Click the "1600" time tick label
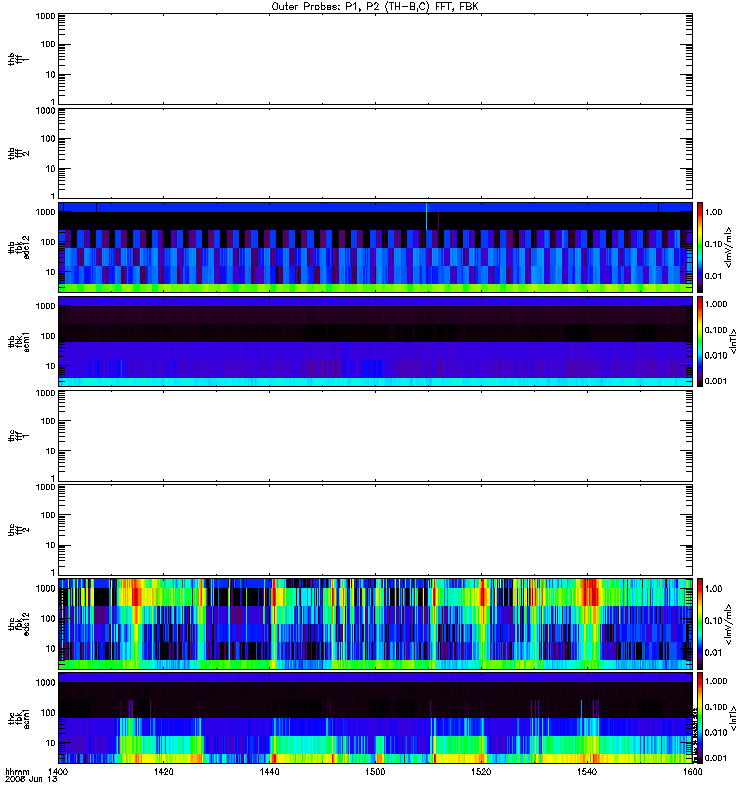750x800 pixels. 692,771
